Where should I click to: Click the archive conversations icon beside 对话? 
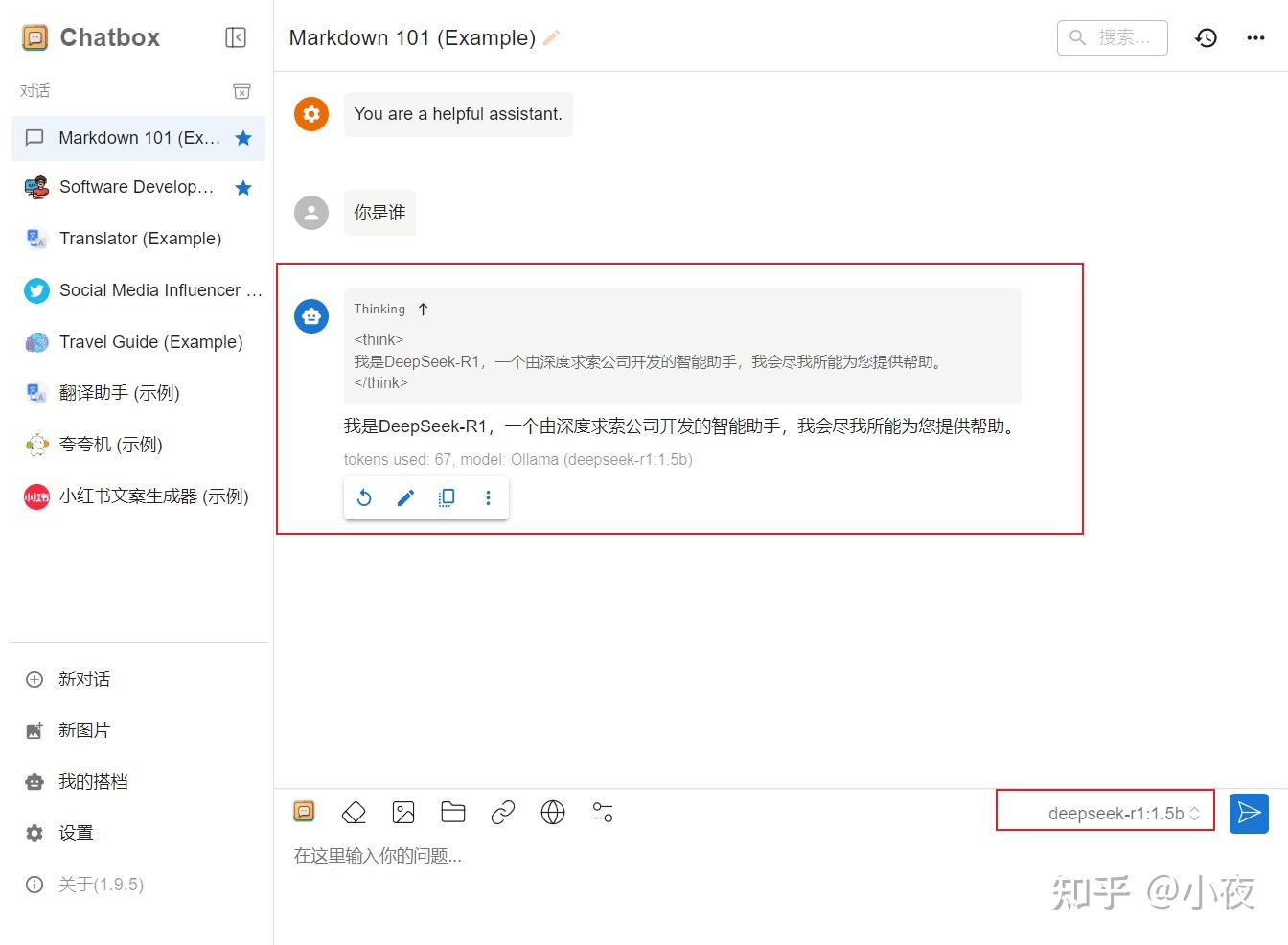(242, 91)
